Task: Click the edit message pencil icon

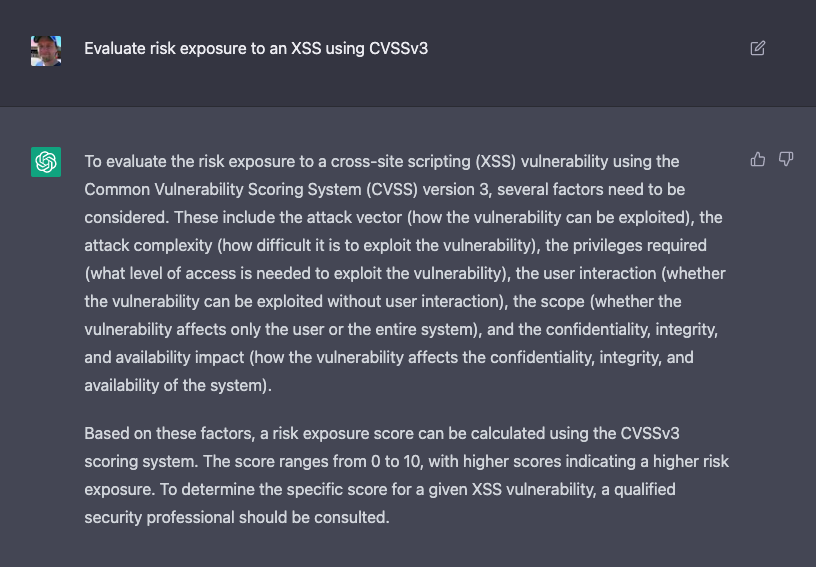Action: tap(757, 48)
